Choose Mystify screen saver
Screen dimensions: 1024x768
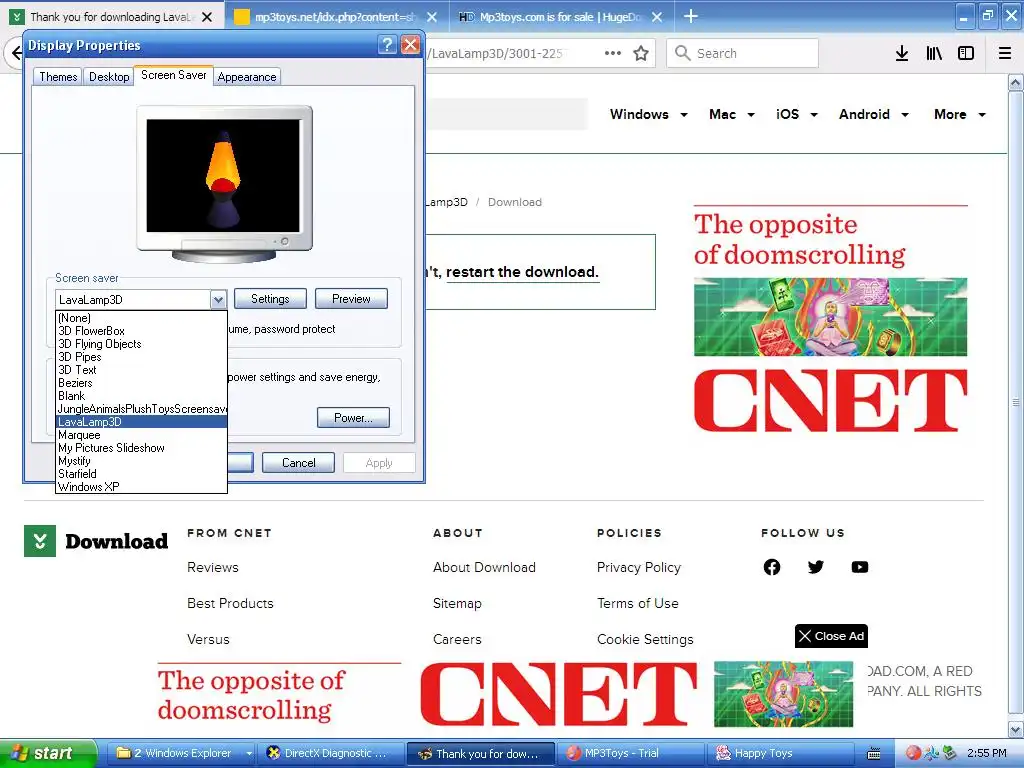point(141,461)
